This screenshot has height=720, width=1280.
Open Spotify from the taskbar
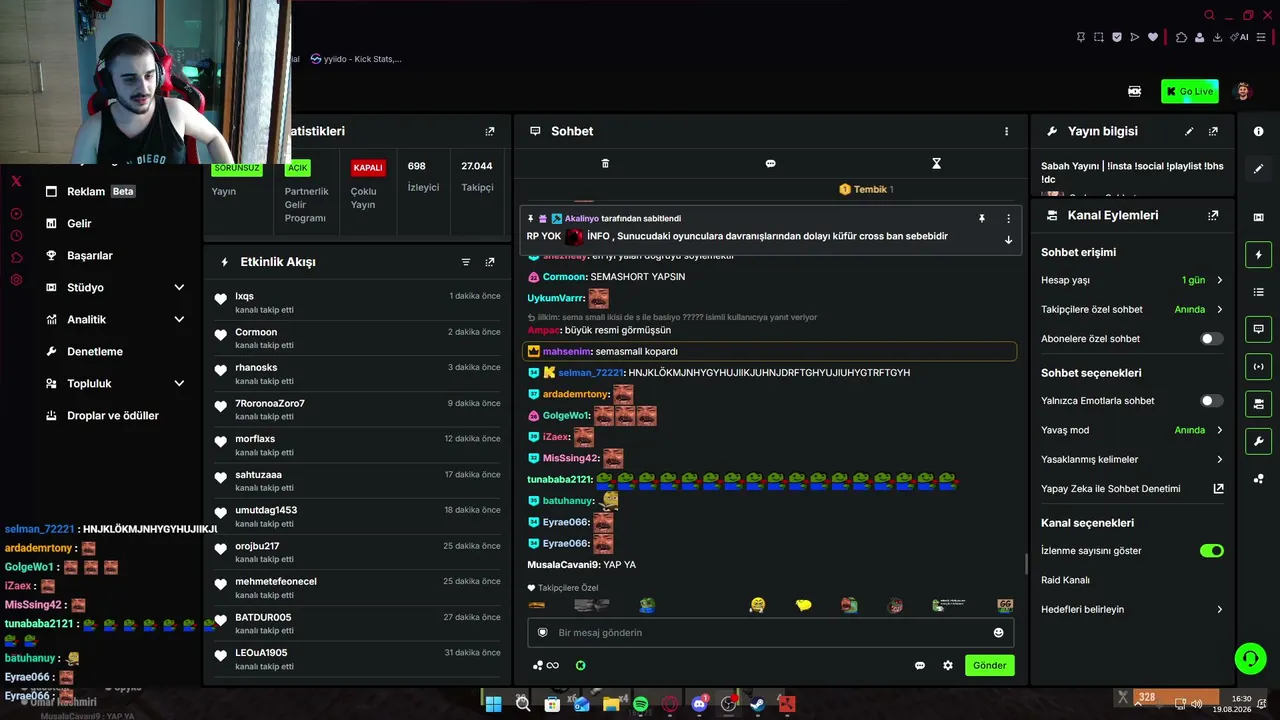(x=641, y=704)
